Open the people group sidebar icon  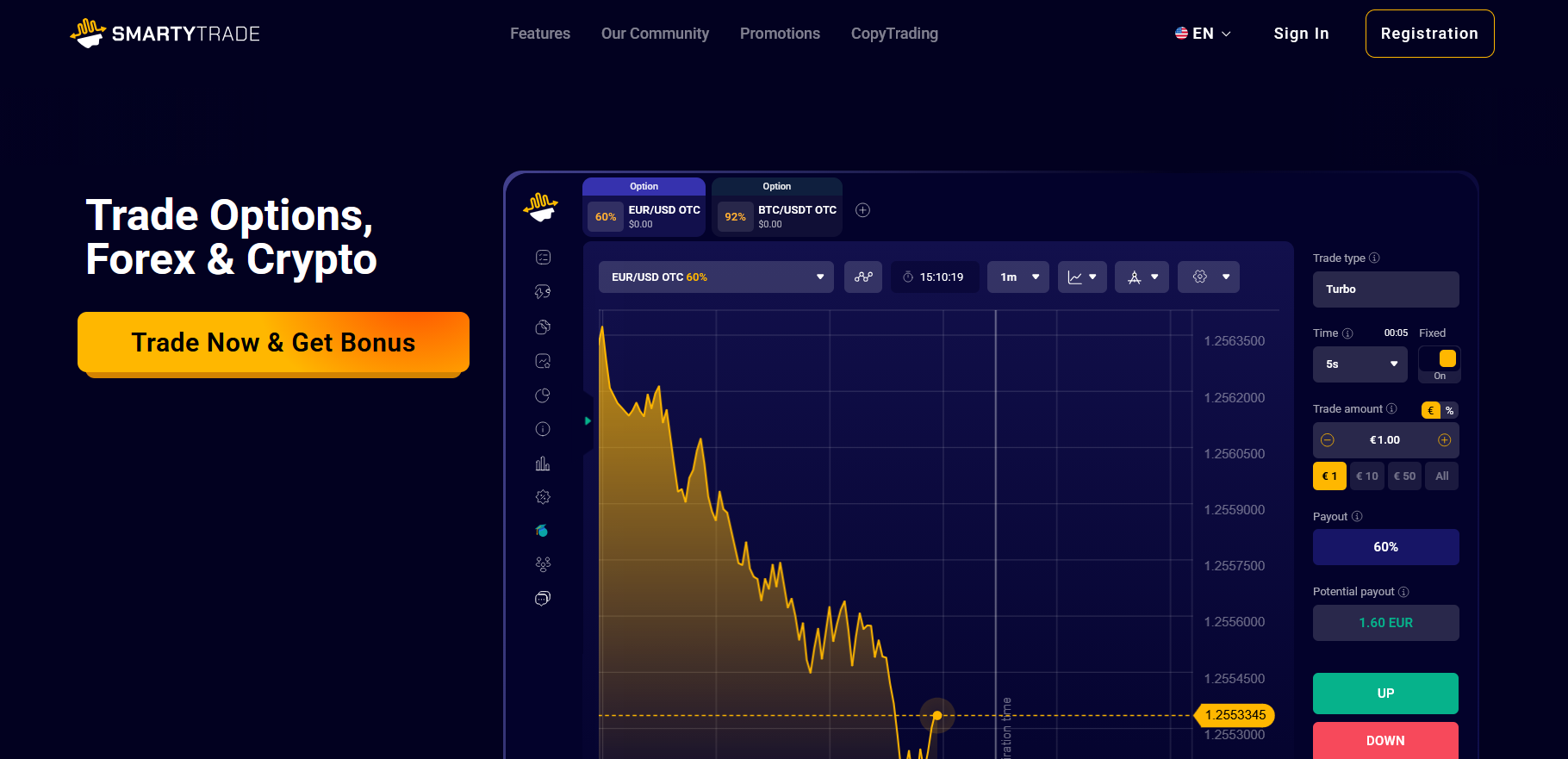tap(543, 564)
